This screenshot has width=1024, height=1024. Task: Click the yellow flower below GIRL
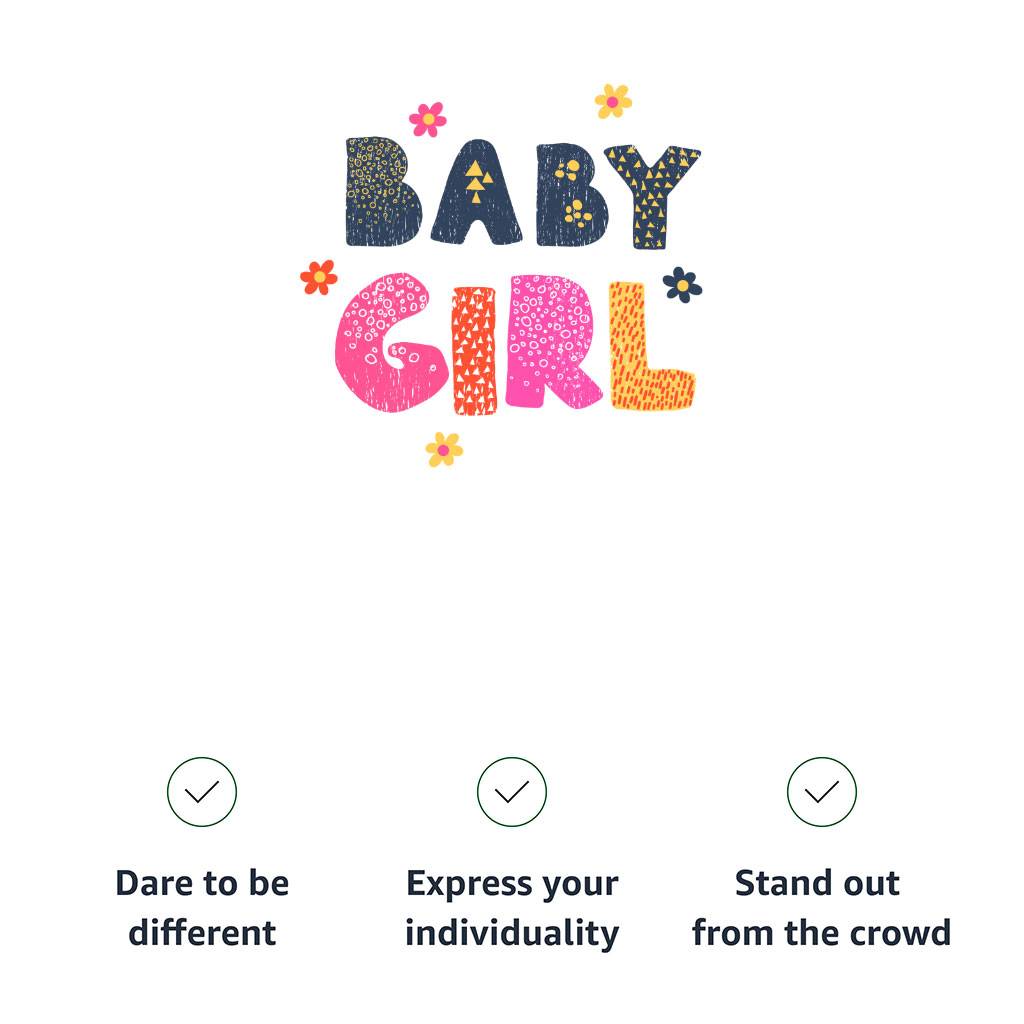click(443, 449)
